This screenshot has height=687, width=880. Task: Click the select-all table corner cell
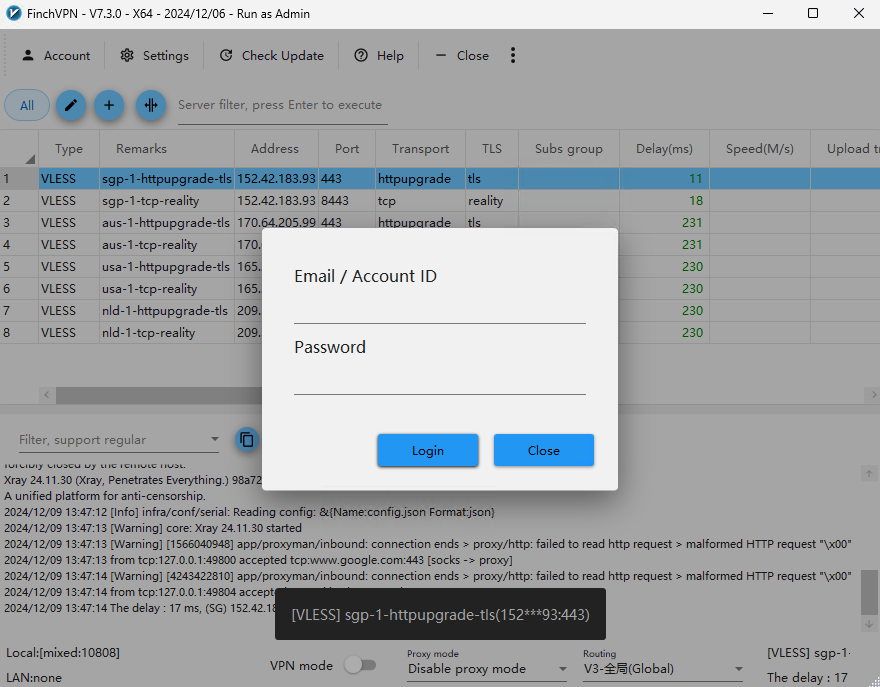tap(19, 149)
